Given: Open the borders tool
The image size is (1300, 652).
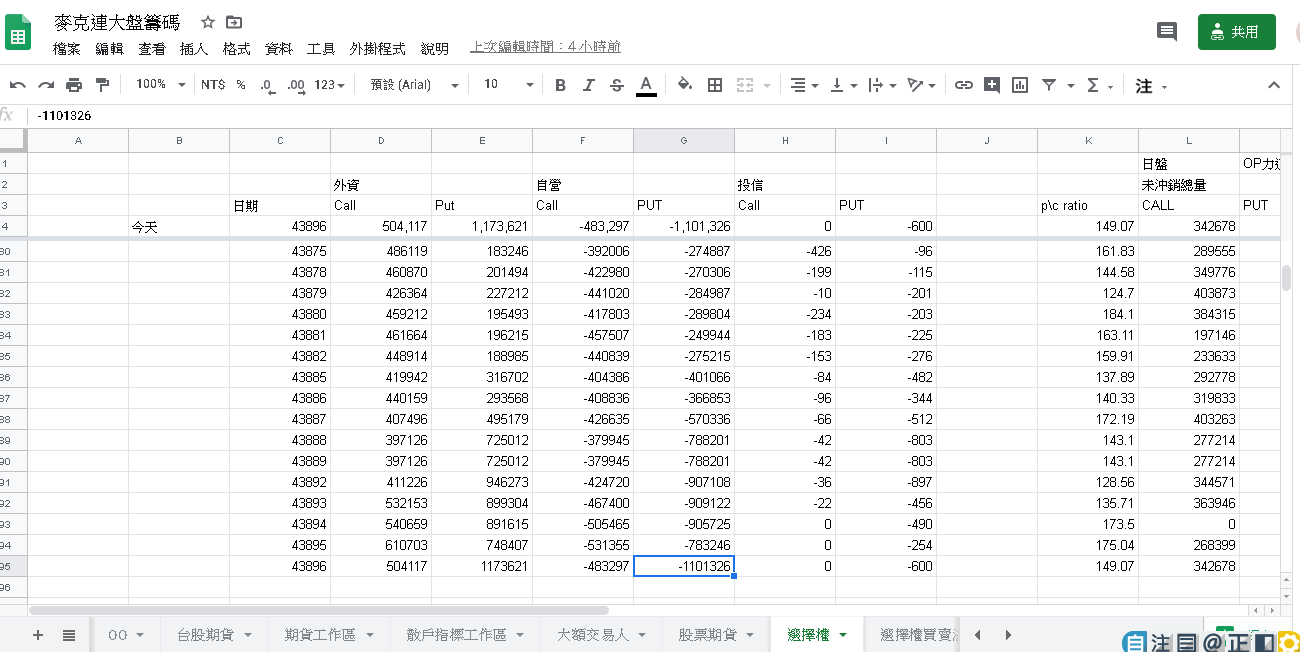Looking at the screenshot, I should (714, 85).
